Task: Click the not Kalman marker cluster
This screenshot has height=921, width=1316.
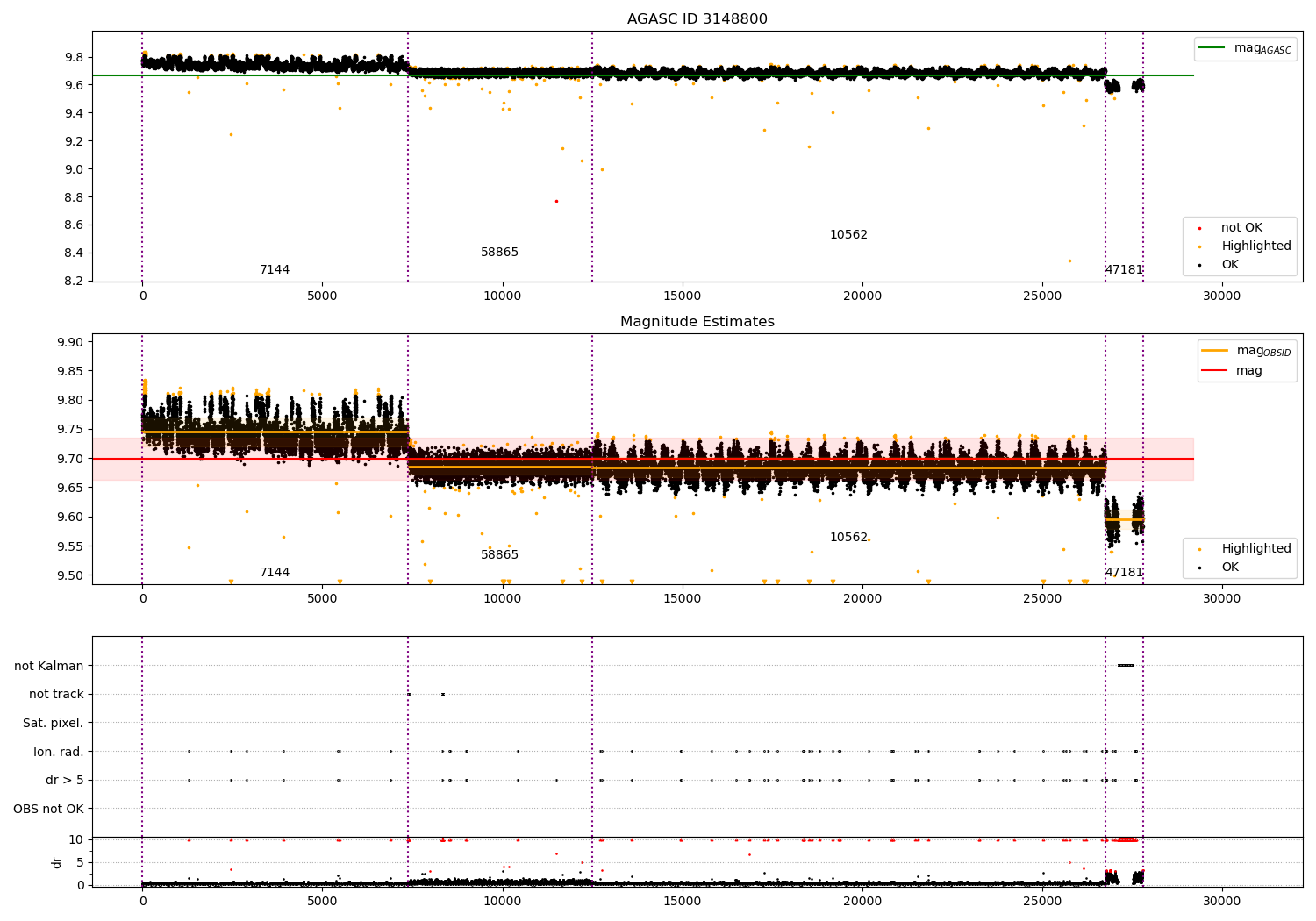Action: click(x=1126, y=666)
